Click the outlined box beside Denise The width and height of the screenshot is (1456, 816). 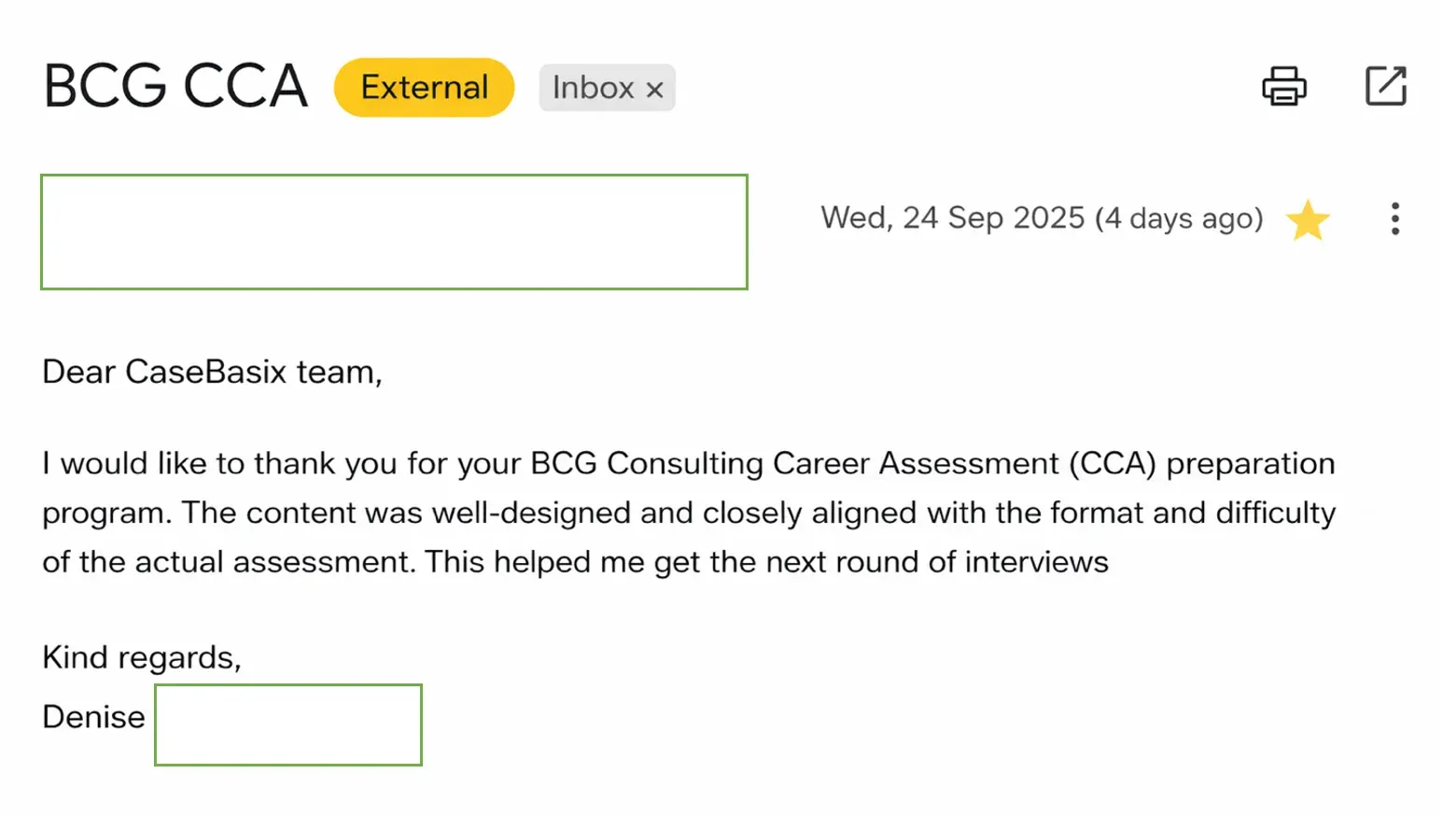coord(287,725)
